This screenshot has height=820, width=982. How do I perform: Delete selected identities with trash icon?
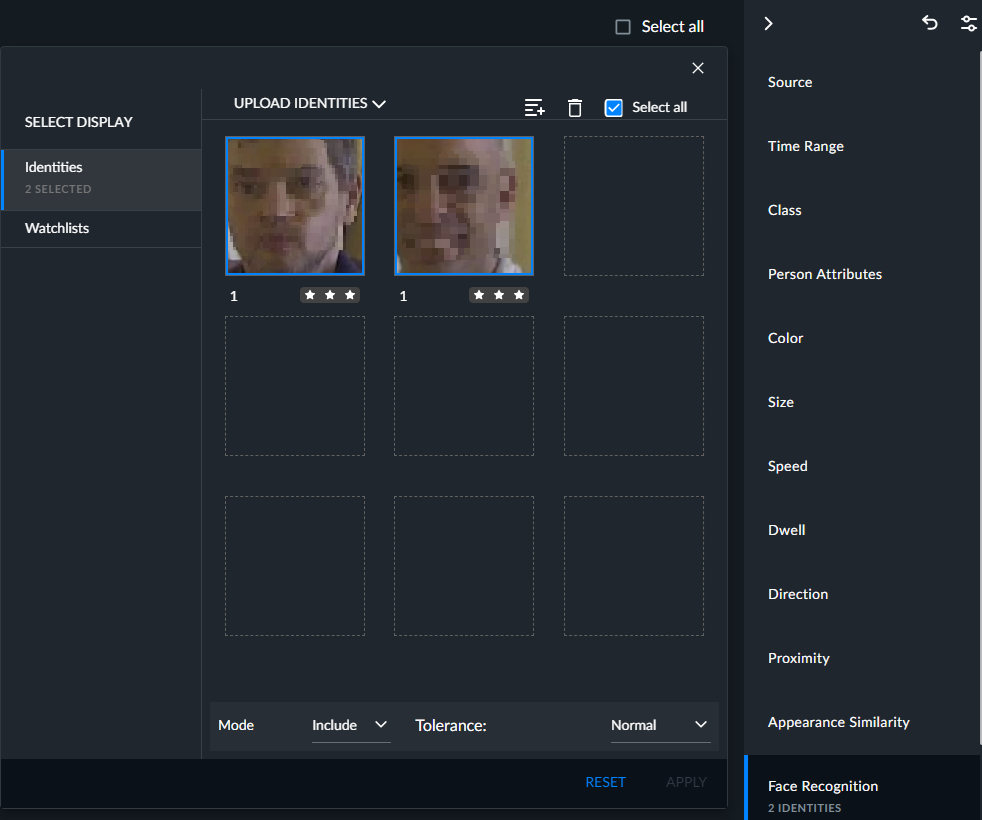tap(574, 108)
